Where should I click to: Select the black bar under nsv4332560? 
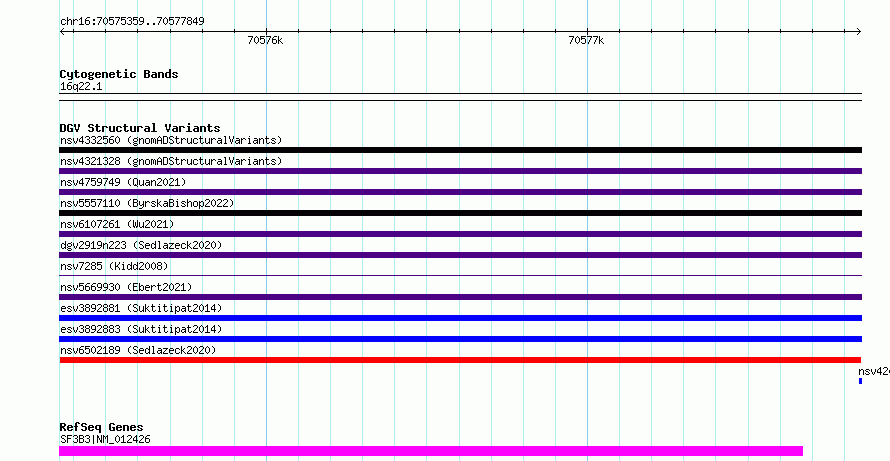click(460, 150)
